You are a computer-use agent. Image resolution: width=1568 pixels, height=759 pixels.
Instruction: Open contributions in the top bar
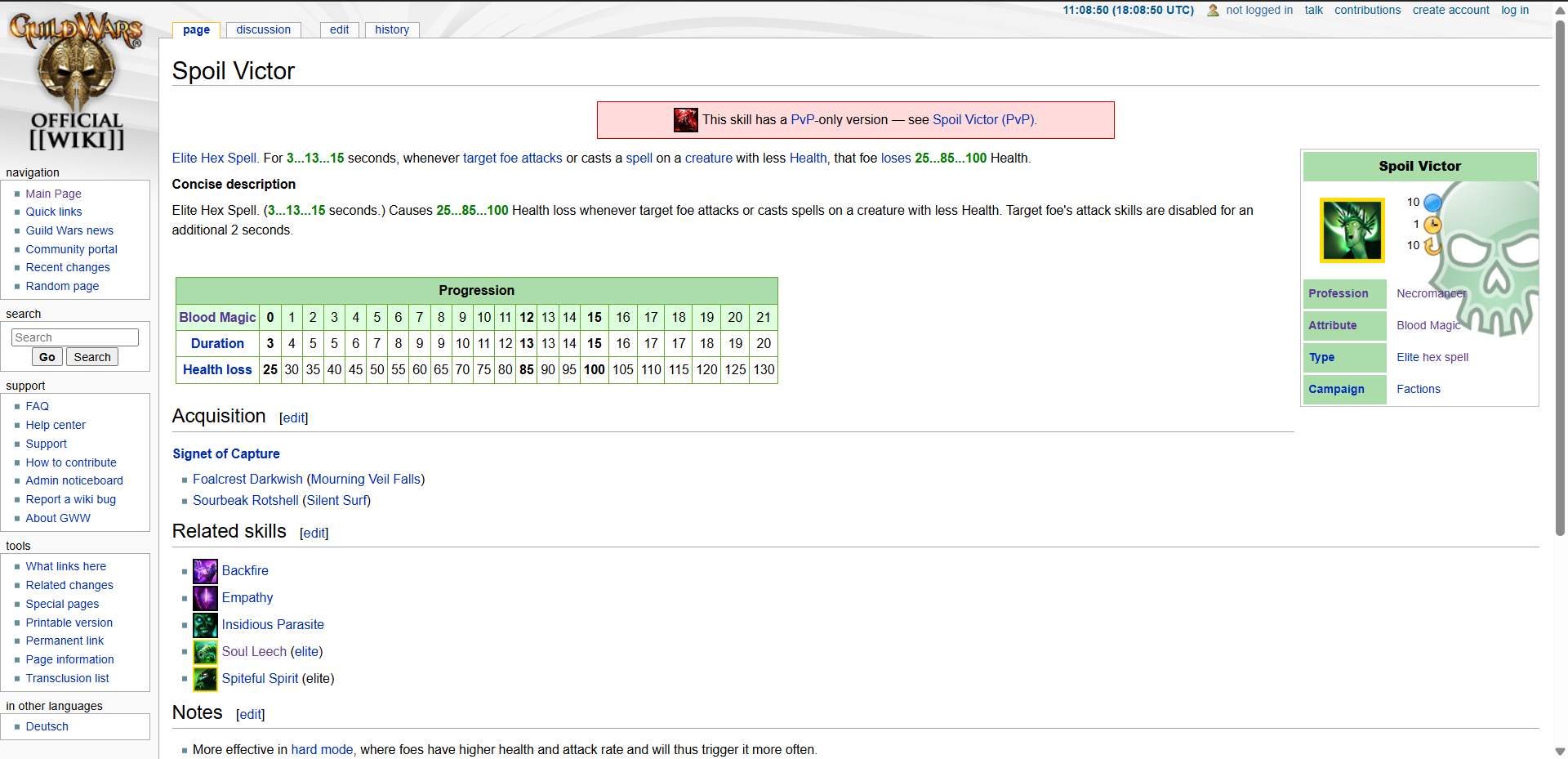point(1367,10)
